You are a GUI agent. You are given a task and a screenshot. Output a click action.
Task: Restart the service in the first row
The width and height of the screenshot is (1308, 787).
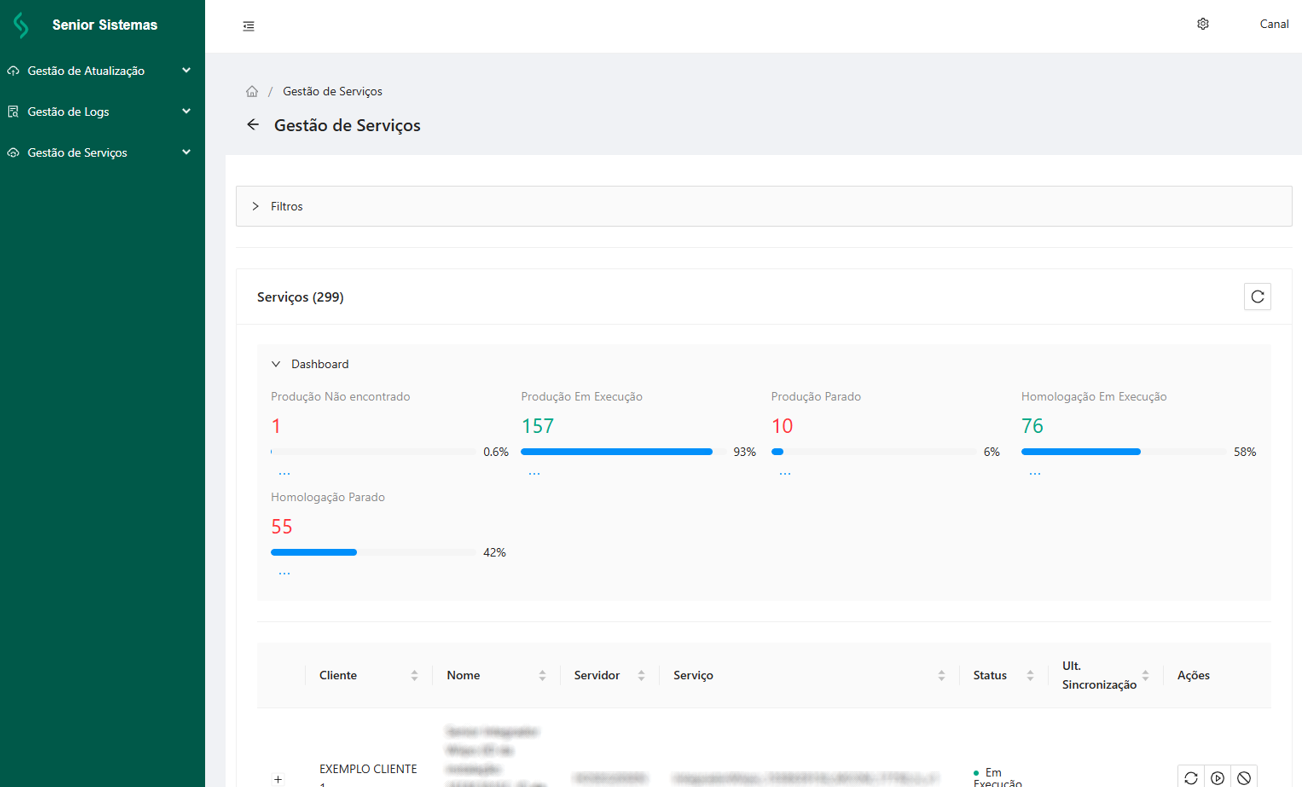(1190, 777)
